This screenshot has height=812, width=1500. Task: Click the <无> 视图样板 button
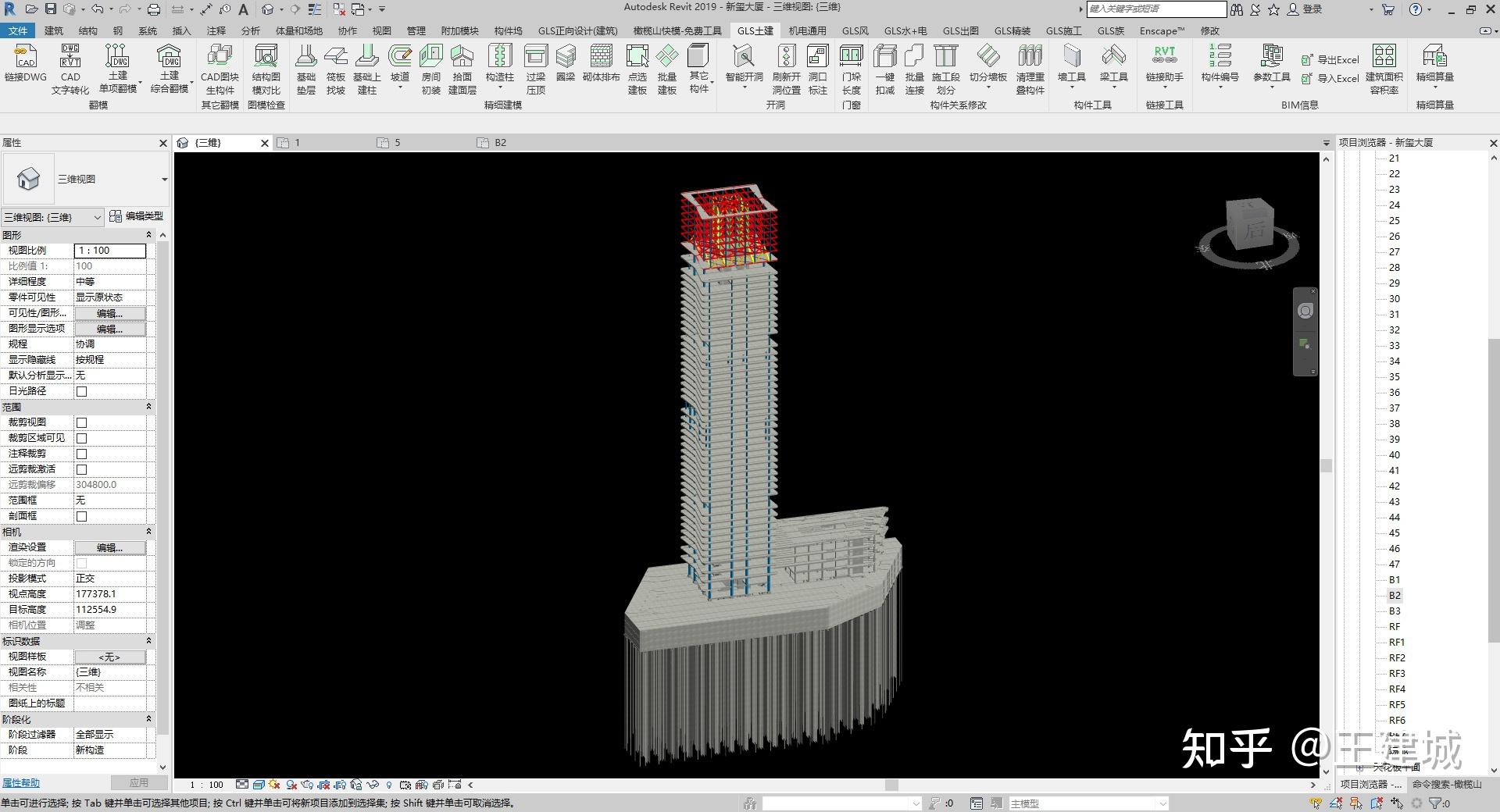click(110, 657)
